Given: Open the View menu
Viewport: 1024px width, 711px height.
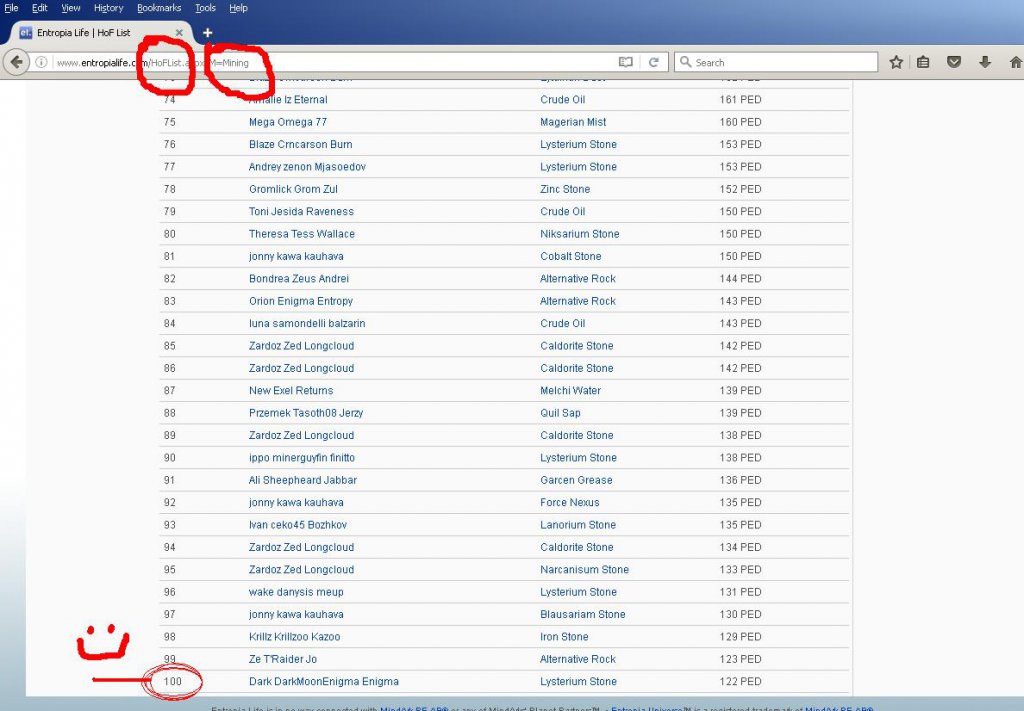Looking at the screenshot, I should (x=71, y=8).
